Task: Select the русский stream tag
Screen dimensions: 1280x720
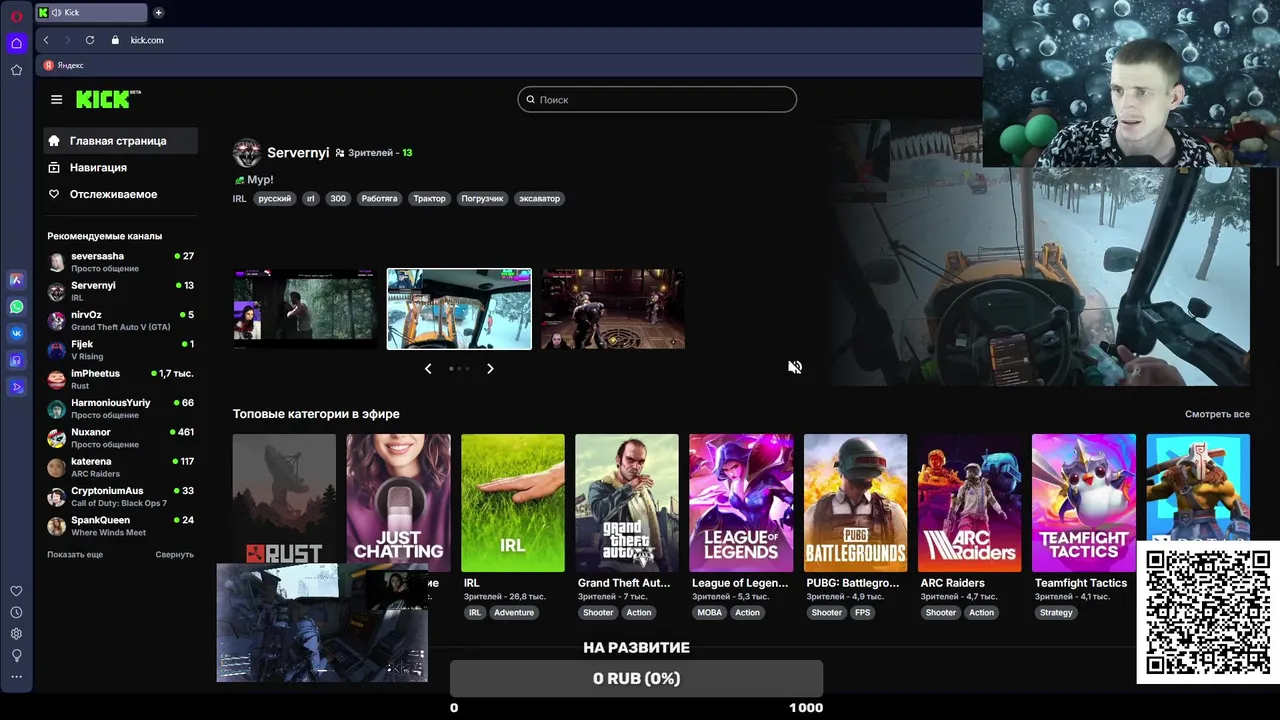Action: click(274, 198)
